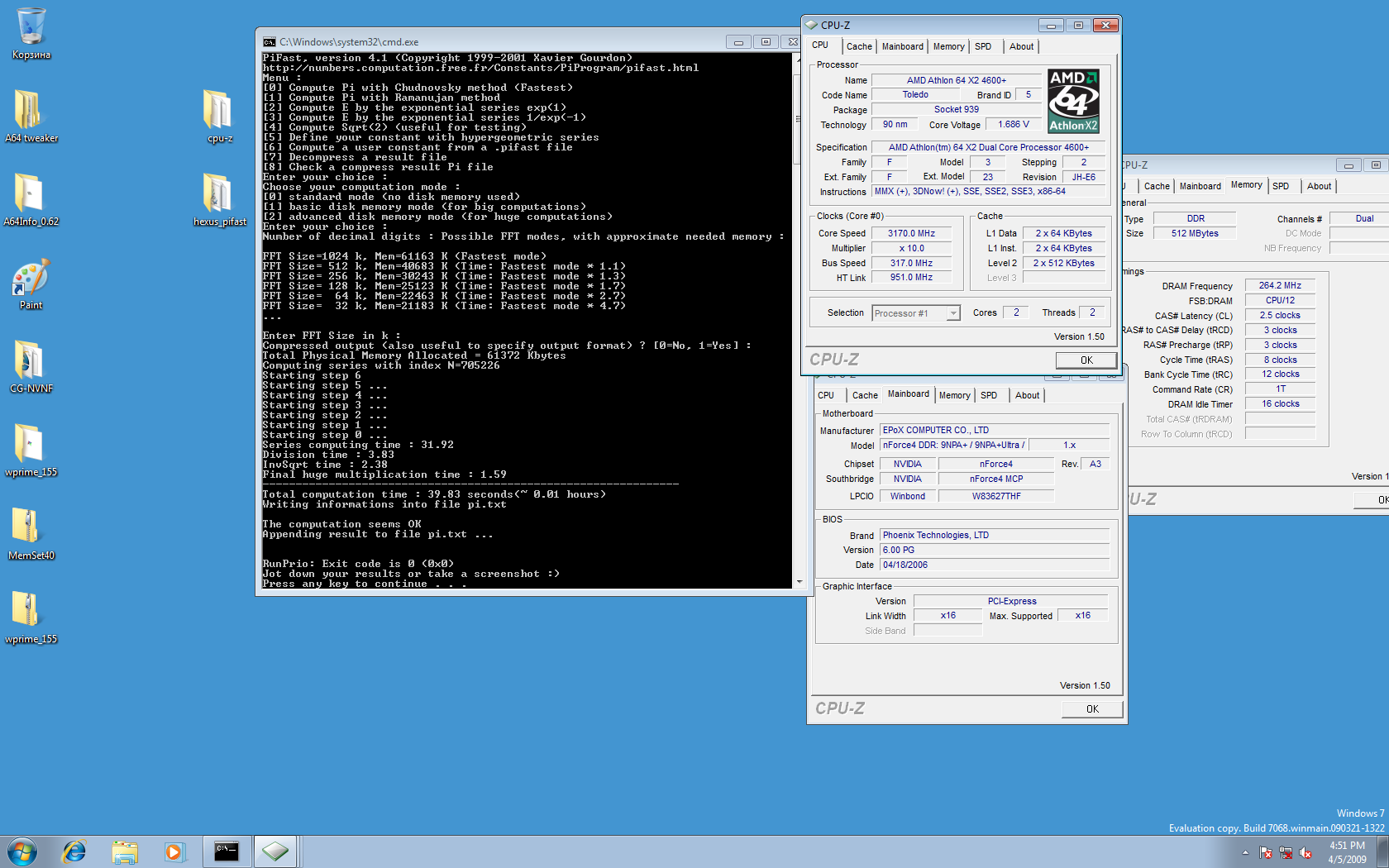Open the hexus_pifast folder icon
The height and width of the screenshot is (868, 1389).
pyautogui.click(x=220, y=199)
